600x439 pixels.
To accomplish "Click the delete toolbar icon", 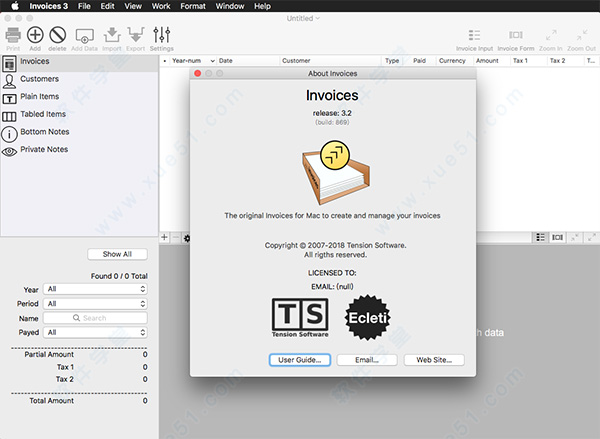I will point(57,35).
